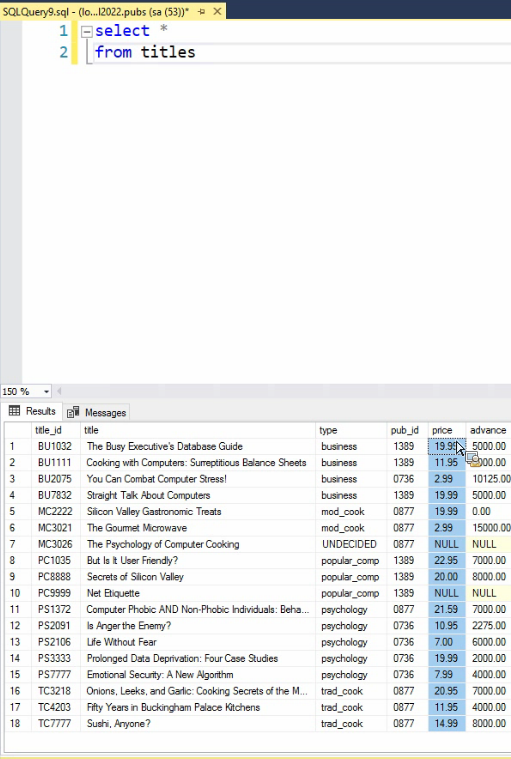Select the pub_id column header
511x759 pixels.
point(407,430)
